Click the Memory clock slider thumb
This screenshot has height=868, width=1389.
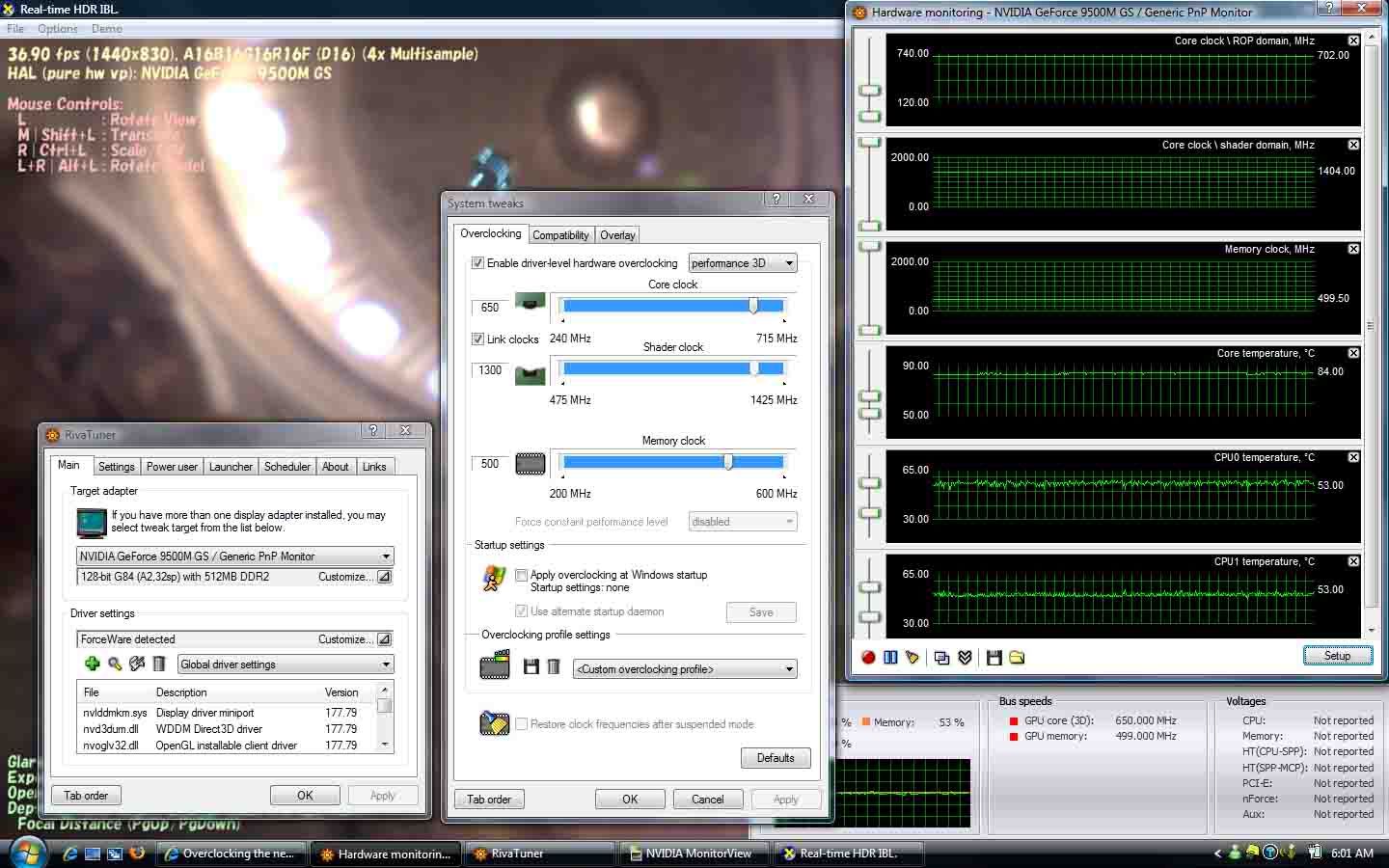(x=728, y=462)
